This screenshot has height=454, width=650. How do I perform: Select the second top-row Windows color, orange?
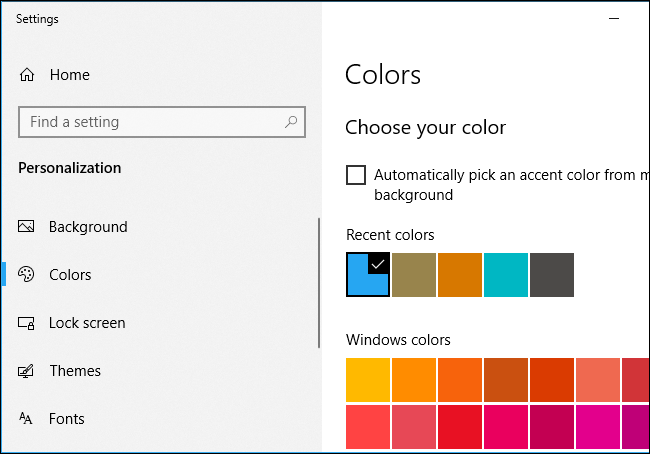pyautogui.click(x=414, y=380)
